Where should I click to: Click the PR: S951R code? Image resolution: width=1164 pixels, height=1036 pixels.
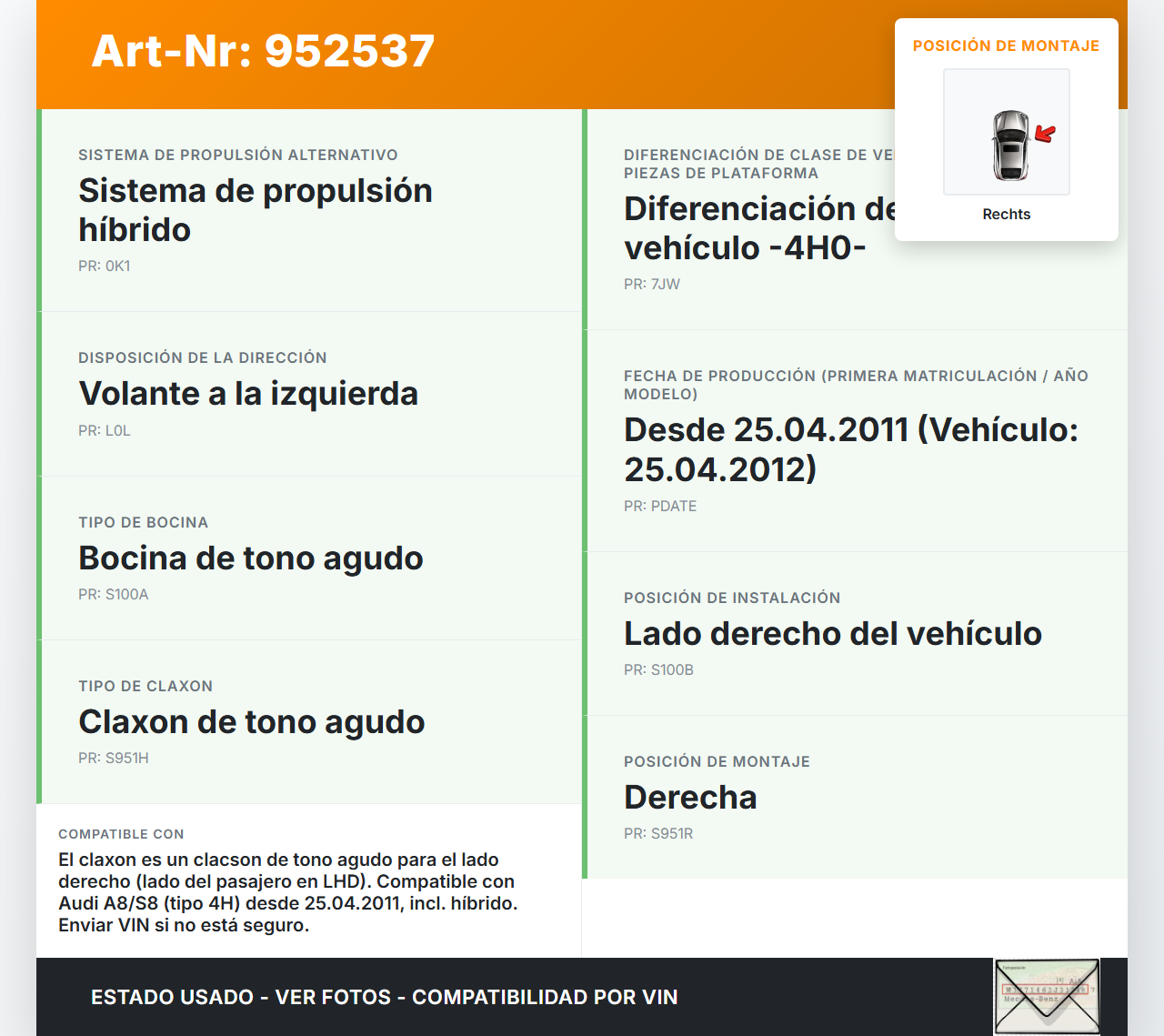[658, 833]
